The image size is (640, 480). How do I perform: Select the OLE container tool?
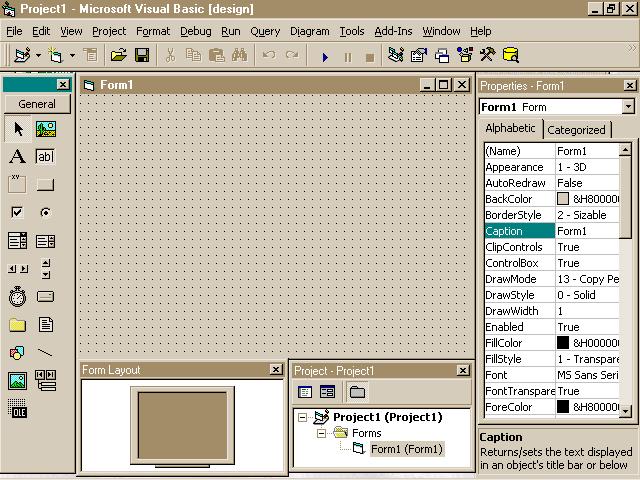(x=18, y=409)
